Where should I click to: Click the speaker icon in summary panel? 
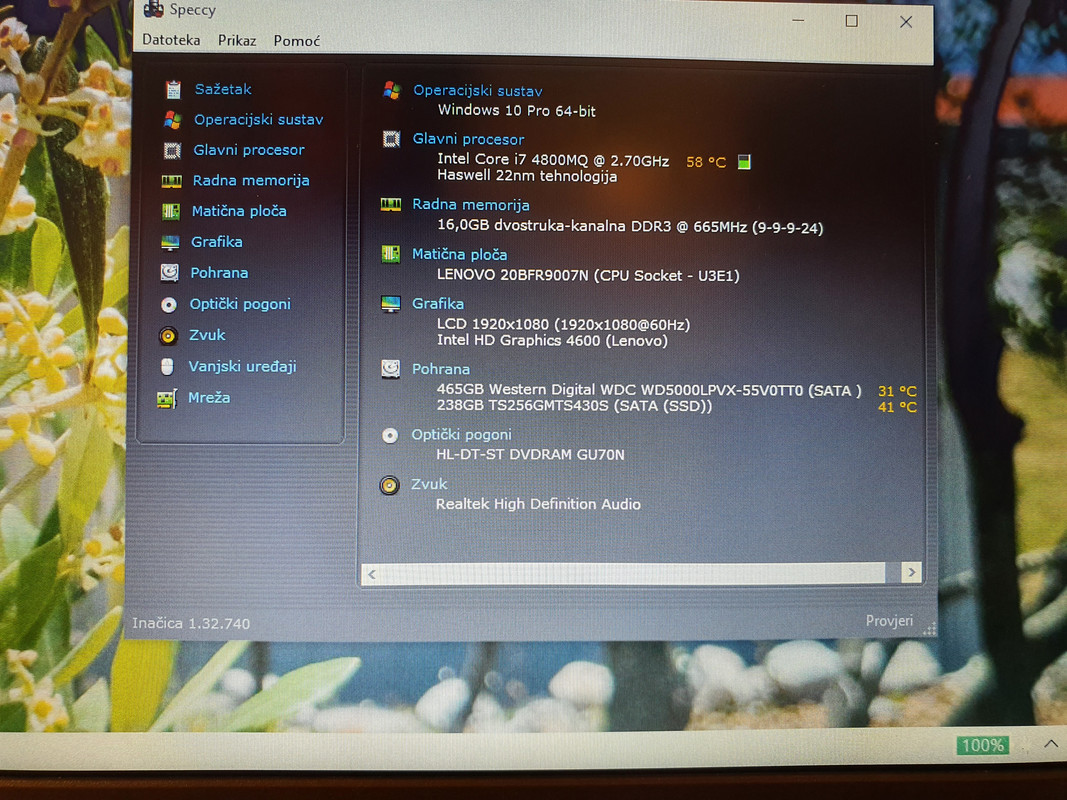point(389,485)
